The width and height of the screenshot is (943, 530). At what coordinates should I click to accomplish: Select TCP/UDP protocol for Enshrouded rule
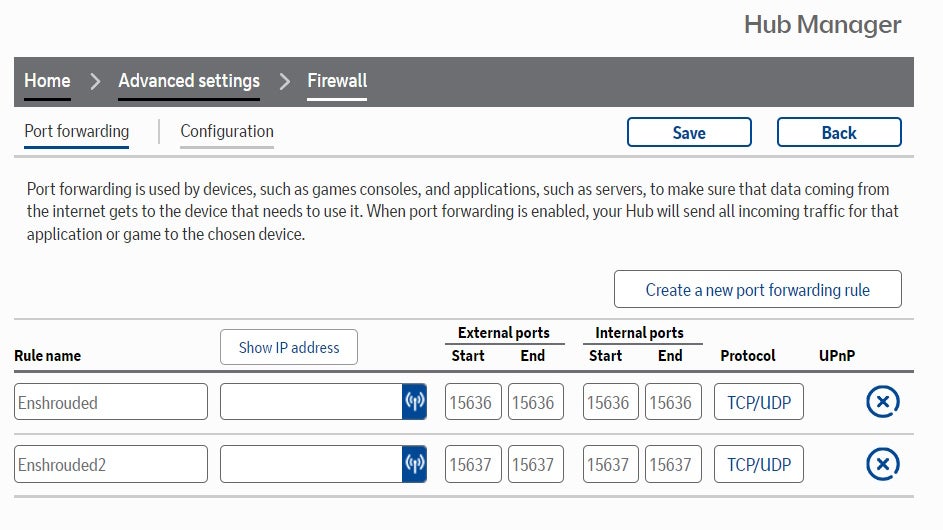758,402
